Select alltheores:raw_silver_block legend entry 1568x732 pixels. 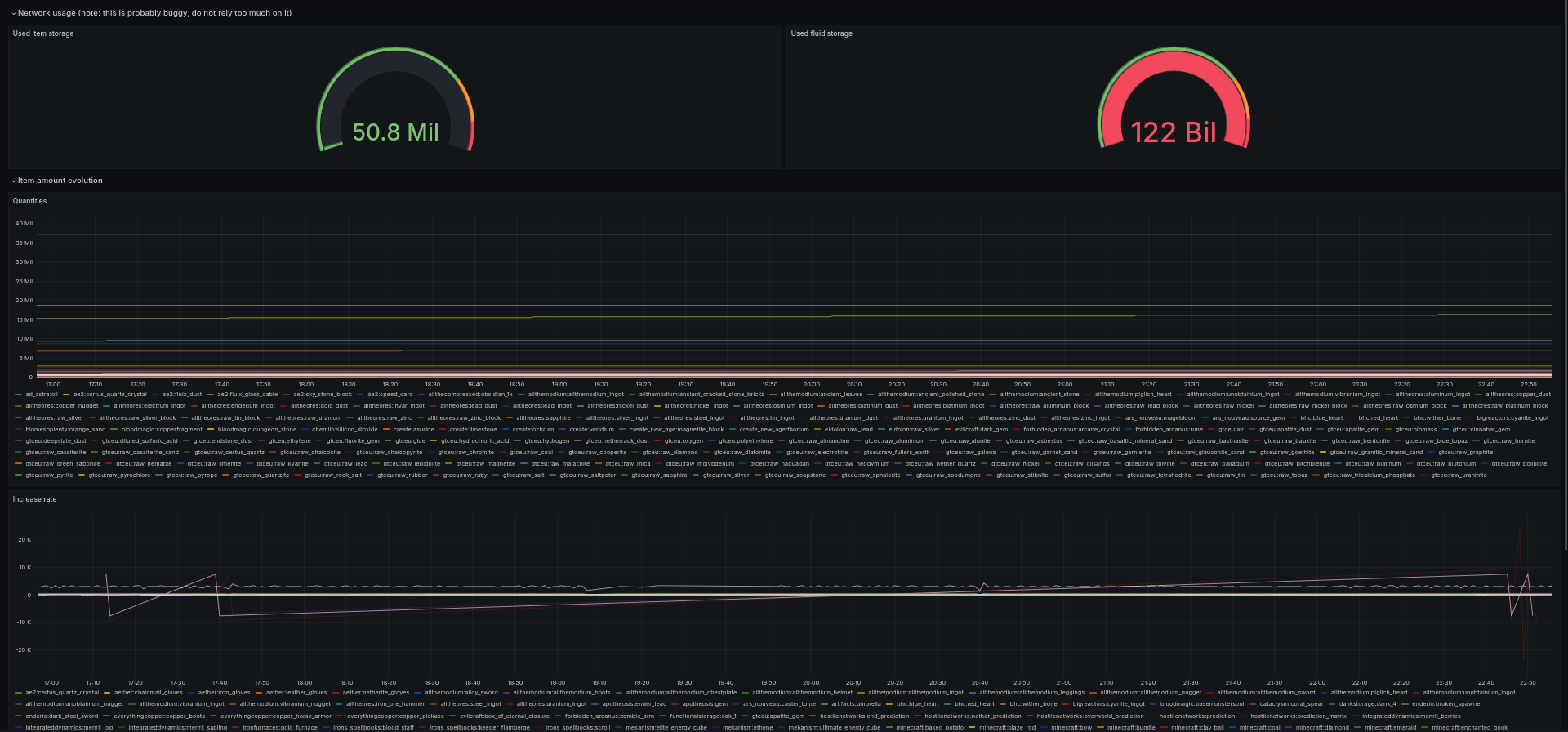(137, 417)
